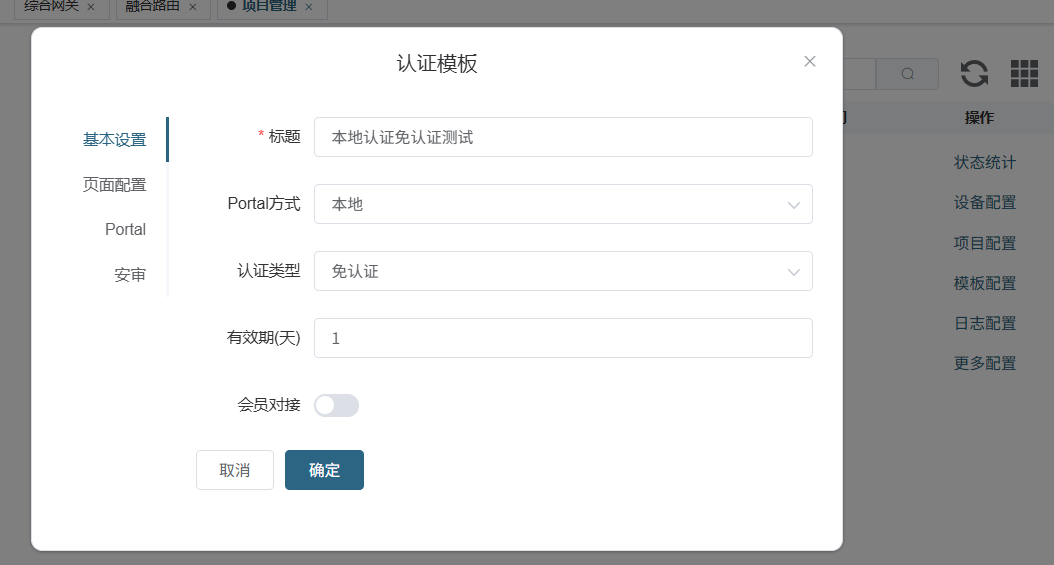Close the 综合网关 tab with its X
The height and width of the screenshot is (565, 1054).
[91, 7]
